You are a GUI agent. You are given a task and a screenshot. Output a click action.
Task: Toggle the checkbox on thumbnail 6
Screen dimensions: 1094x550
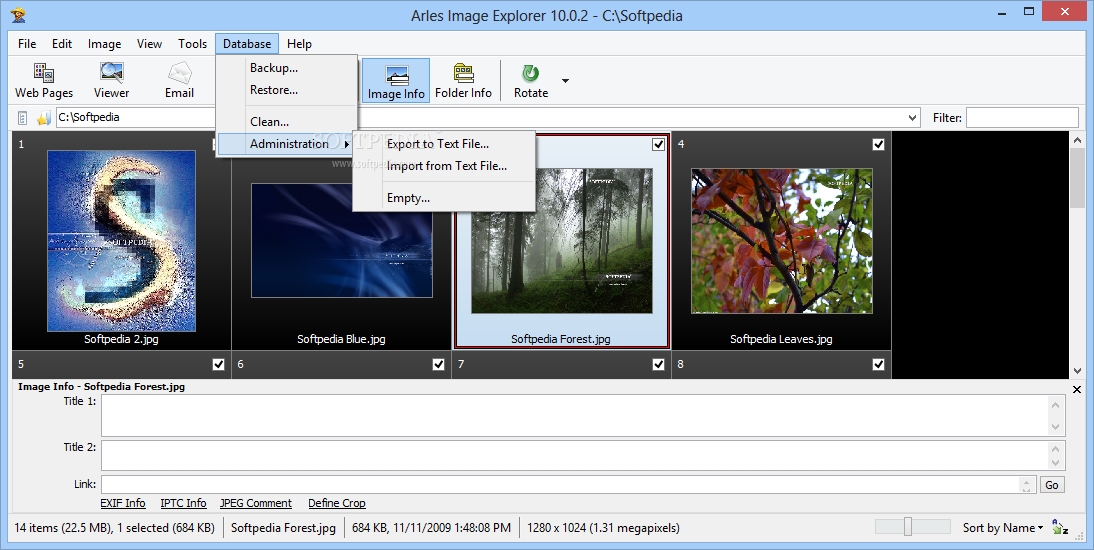click(438, 364)
